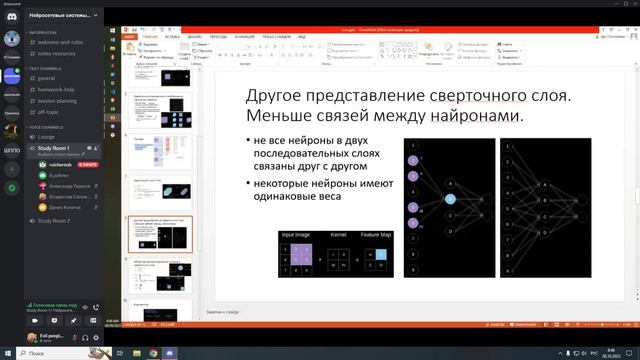640x360 pixels.
Task: Select the Пример slide thumbnail
Action: (160, 152)
